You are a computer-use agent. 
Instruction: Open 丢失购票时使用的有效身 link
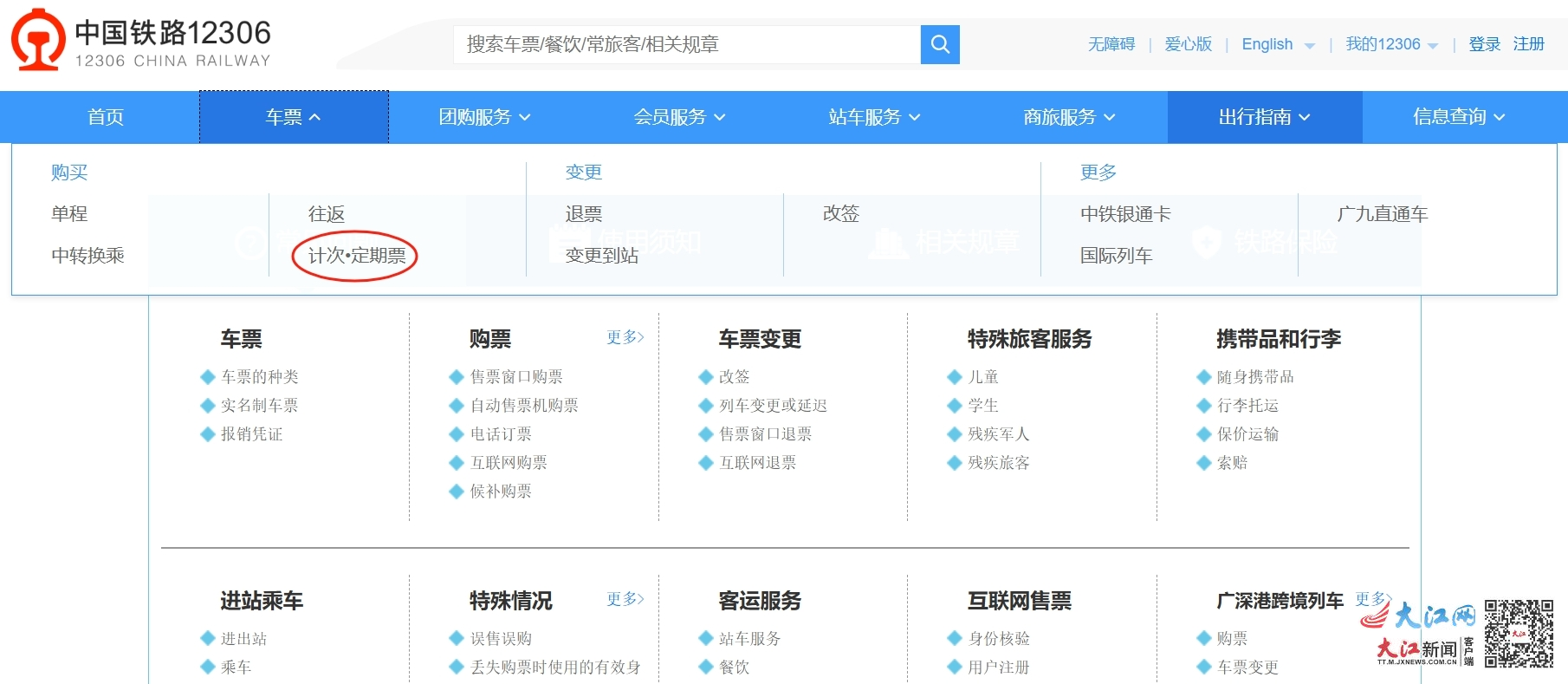point(555,667)
